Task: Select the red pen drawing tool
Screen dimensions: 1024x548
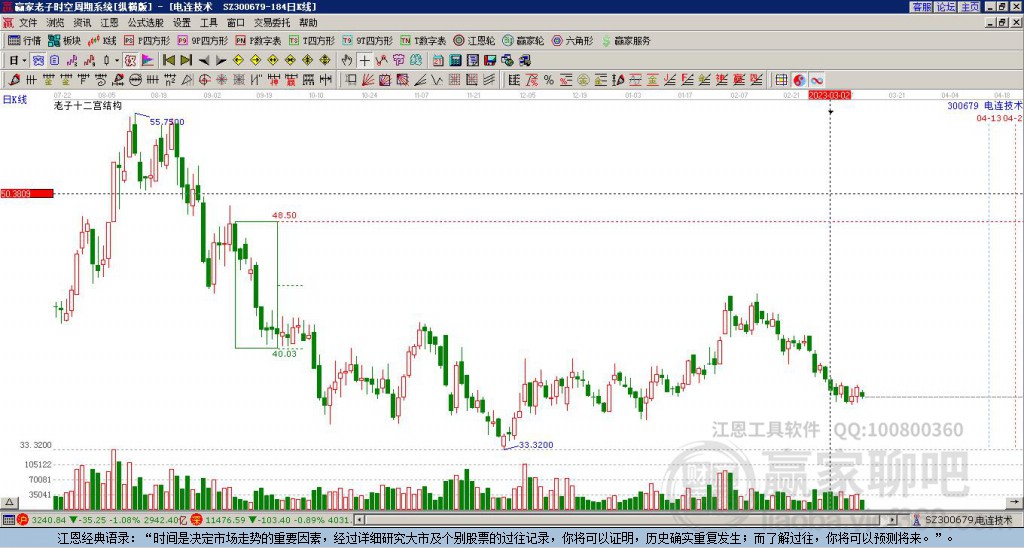Action: [x=14, y=80]
